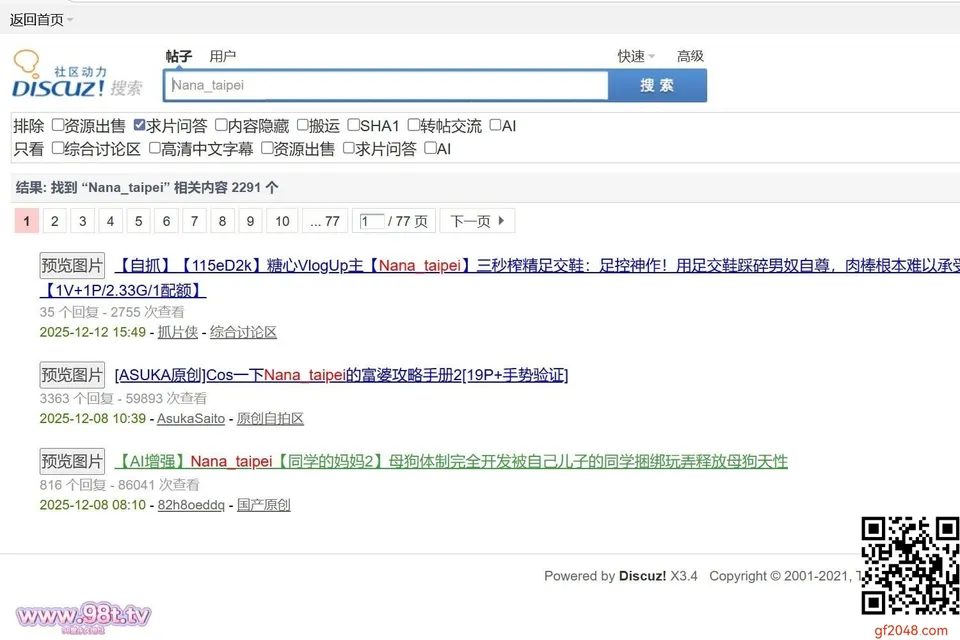Click the "3363 个回复 - 59893 次查看" stats text
This screenshot has height=640, width=960.
click(123, 398)
